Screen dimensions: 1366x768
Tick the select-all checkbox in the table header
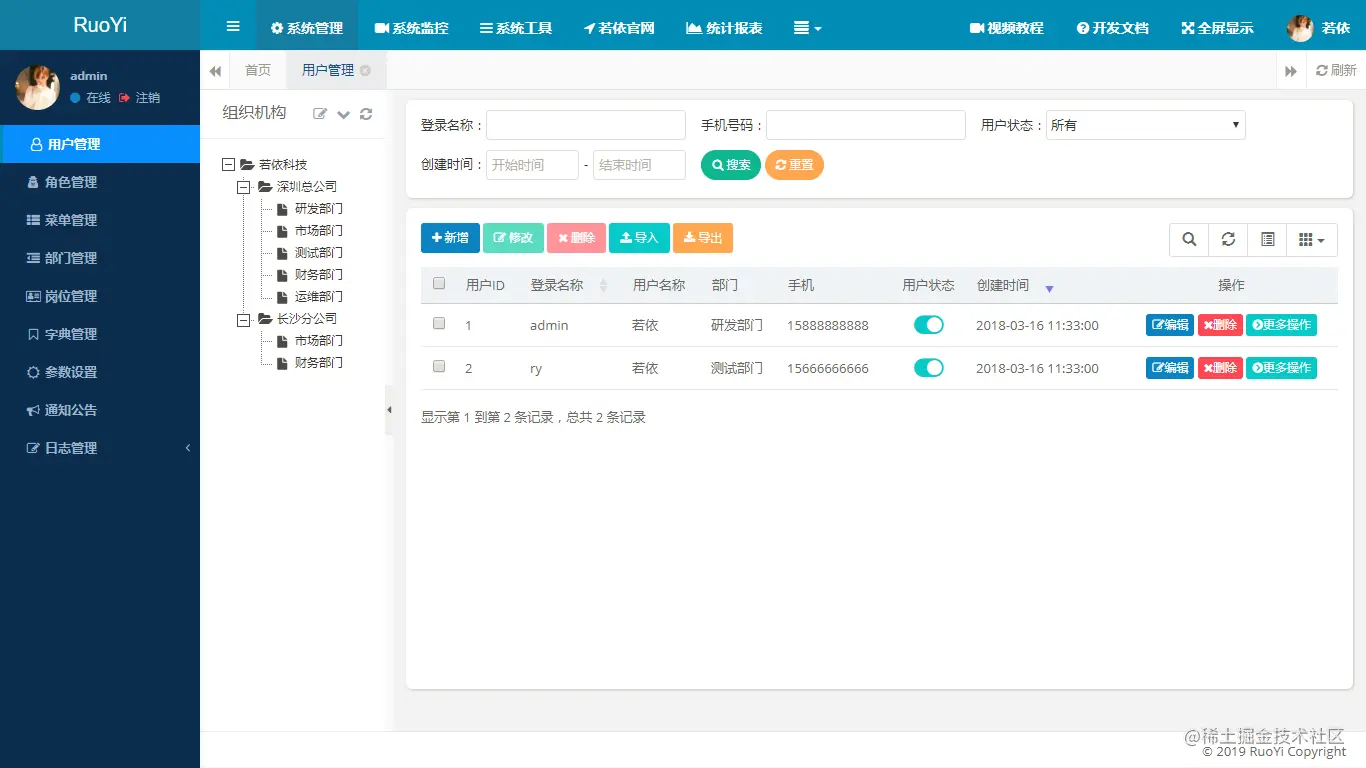pos(439,284)
